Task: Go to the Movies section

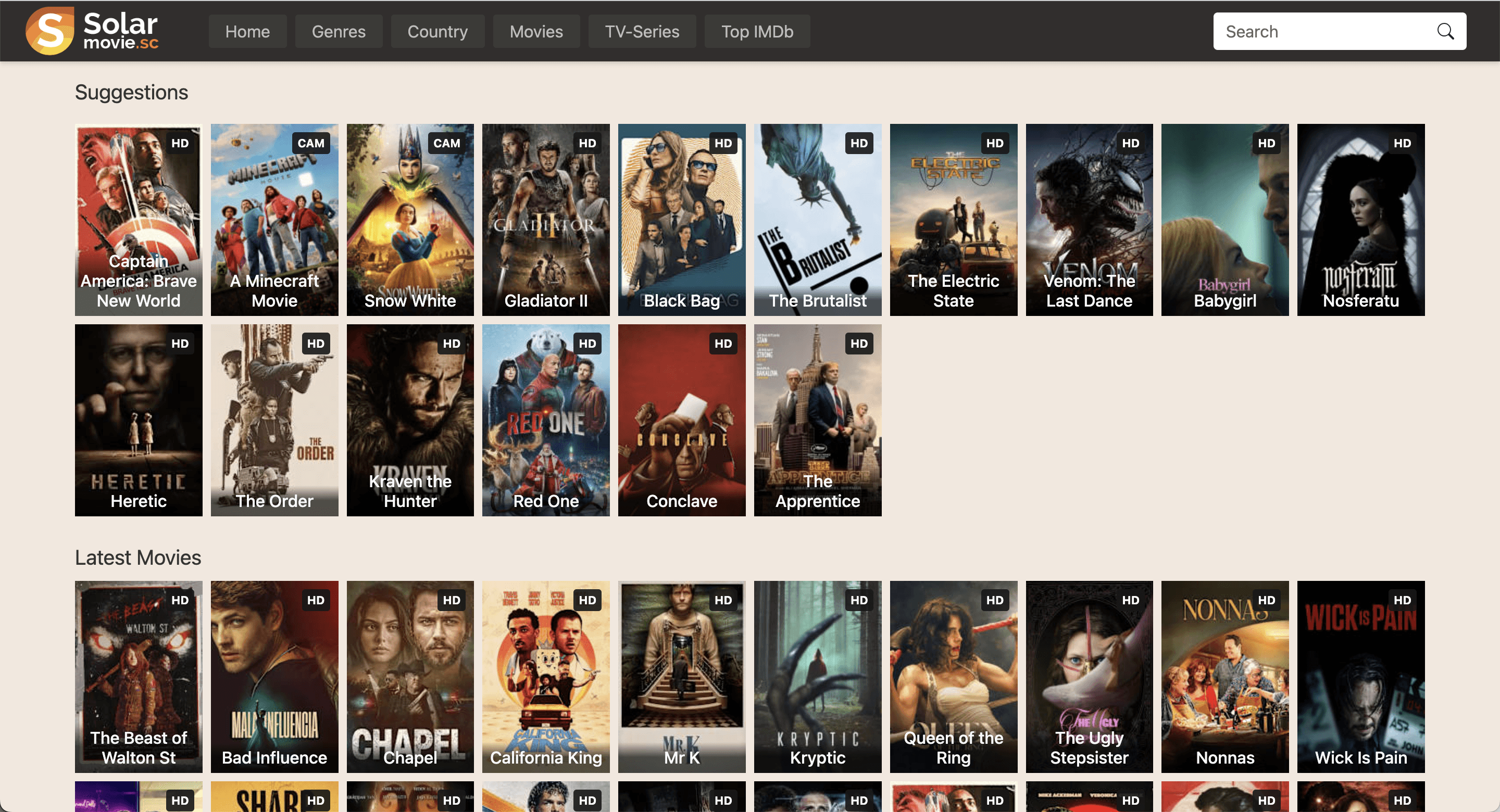Action: click(536, 31)
